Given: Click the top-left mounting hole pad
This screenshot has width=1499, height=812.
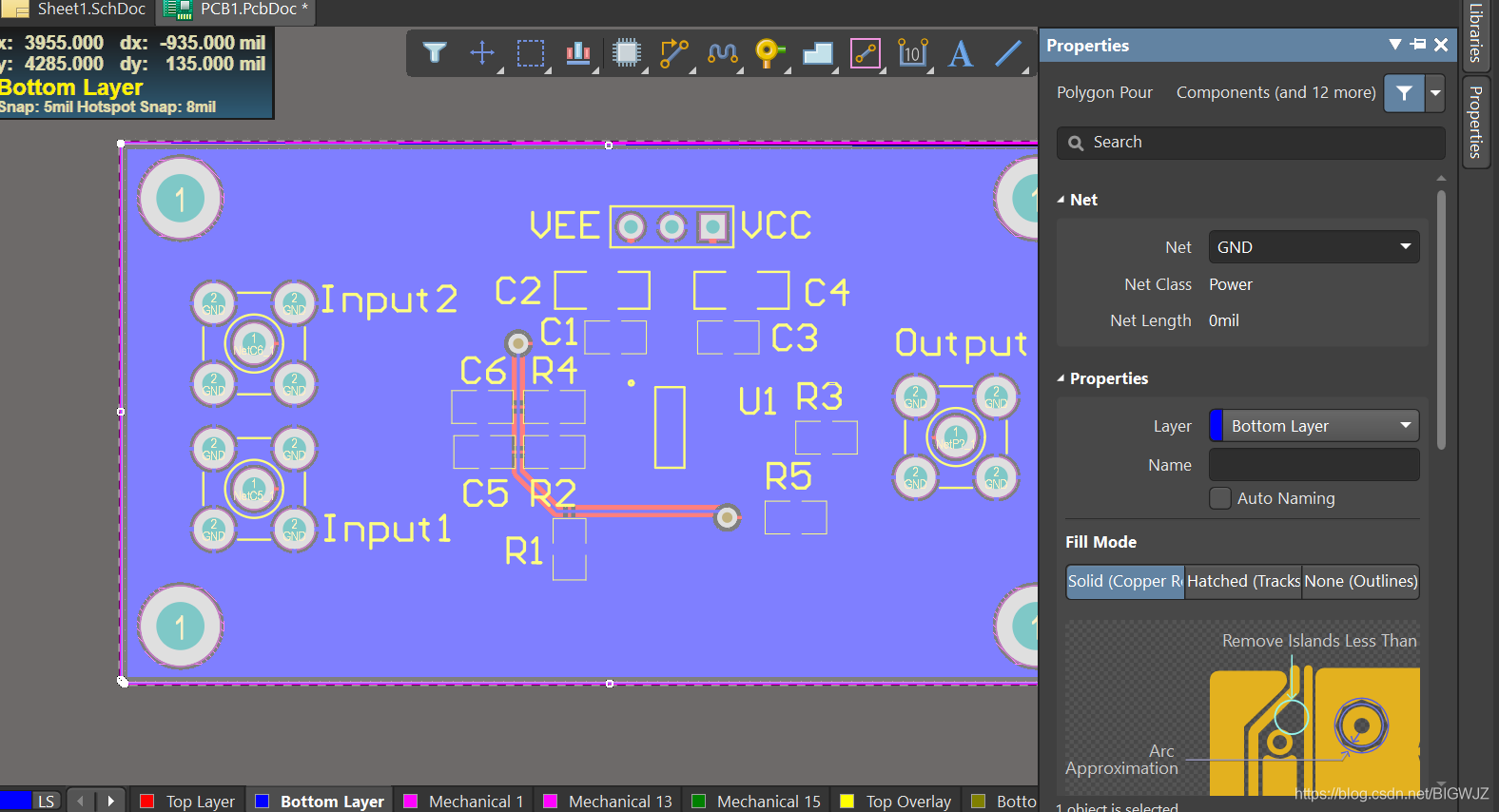Looking at the screenshot, I should (x=181, y=199).
